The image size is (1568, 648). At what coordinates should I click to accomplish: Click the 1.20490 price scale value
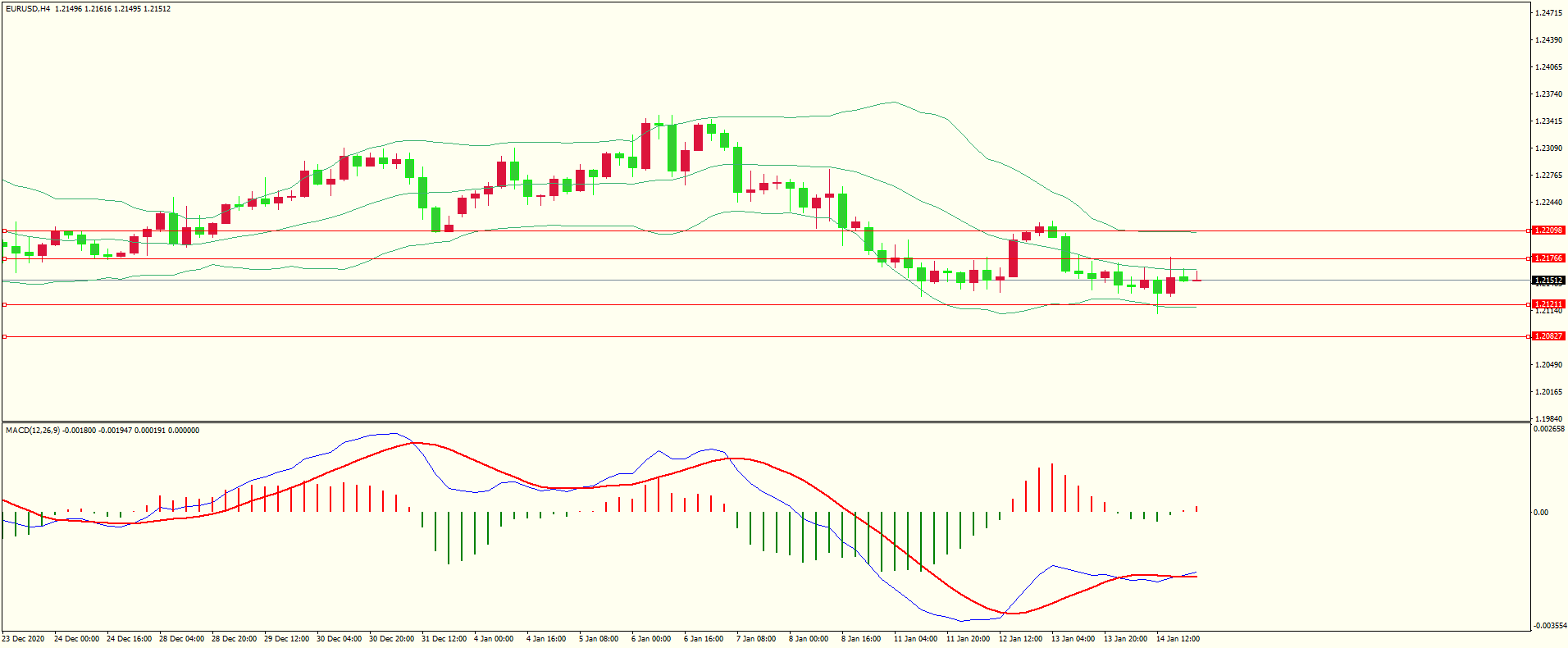1548,365
